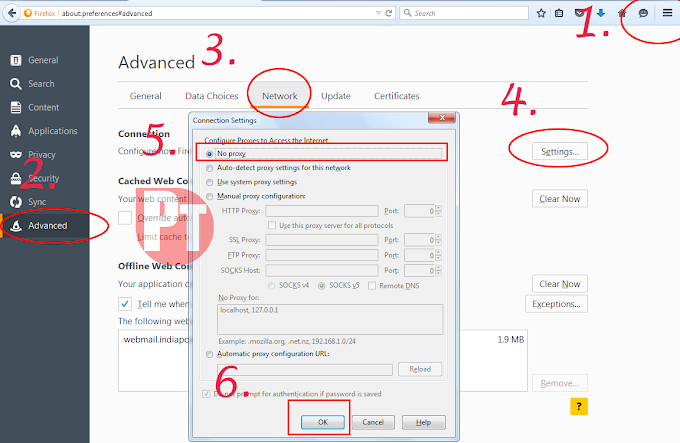
Task: Switch to the Certificates tab
Action: pos(397,96)
